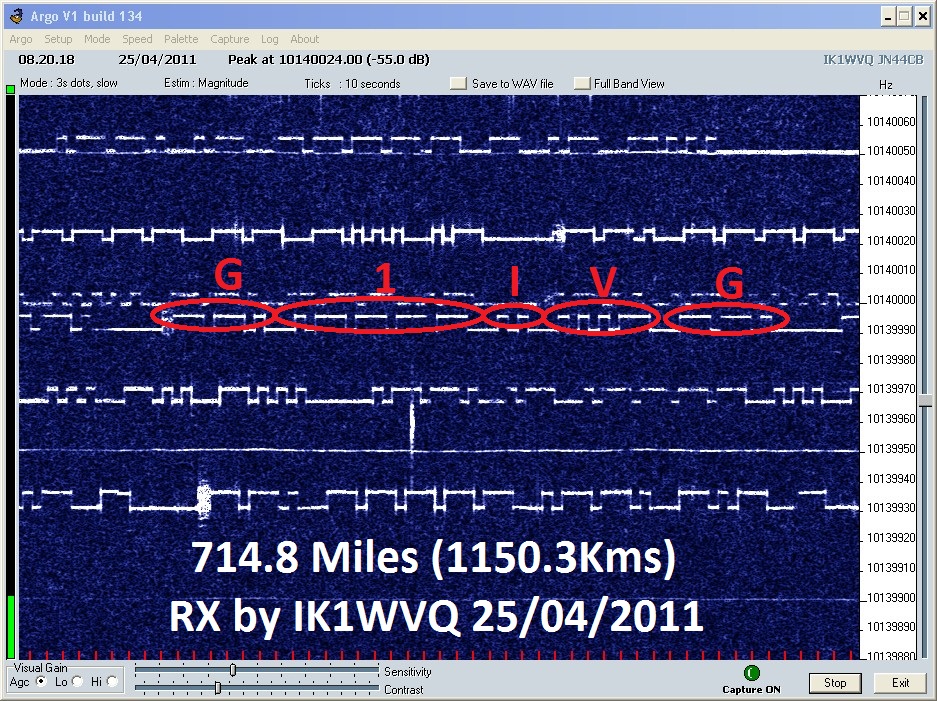Click the frequency scale scroll handle on right
The width and height of the screenshot is (937, 701).
[926, 400]
